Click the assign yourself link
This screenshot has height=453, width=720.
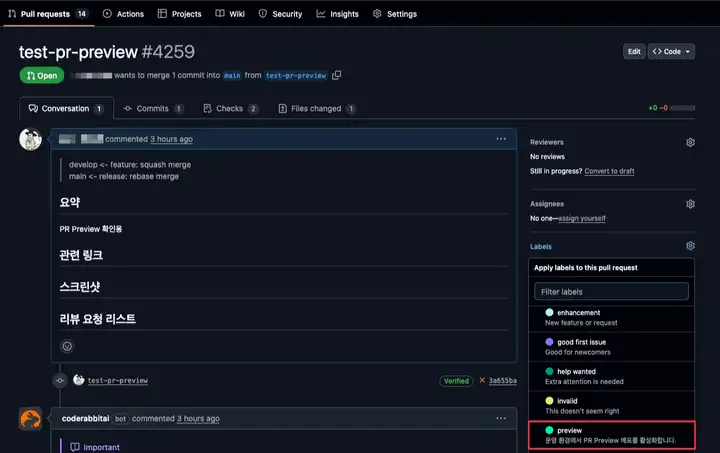(582, 218)
